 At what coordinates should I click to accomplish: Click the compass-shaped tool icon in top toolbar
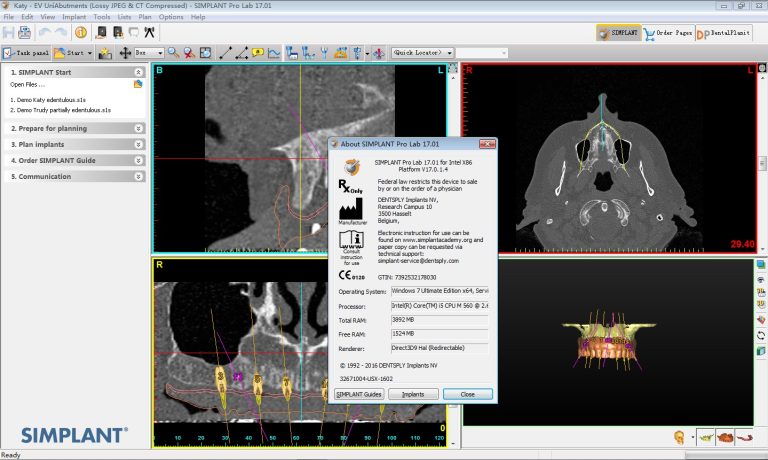coord(149,33)
